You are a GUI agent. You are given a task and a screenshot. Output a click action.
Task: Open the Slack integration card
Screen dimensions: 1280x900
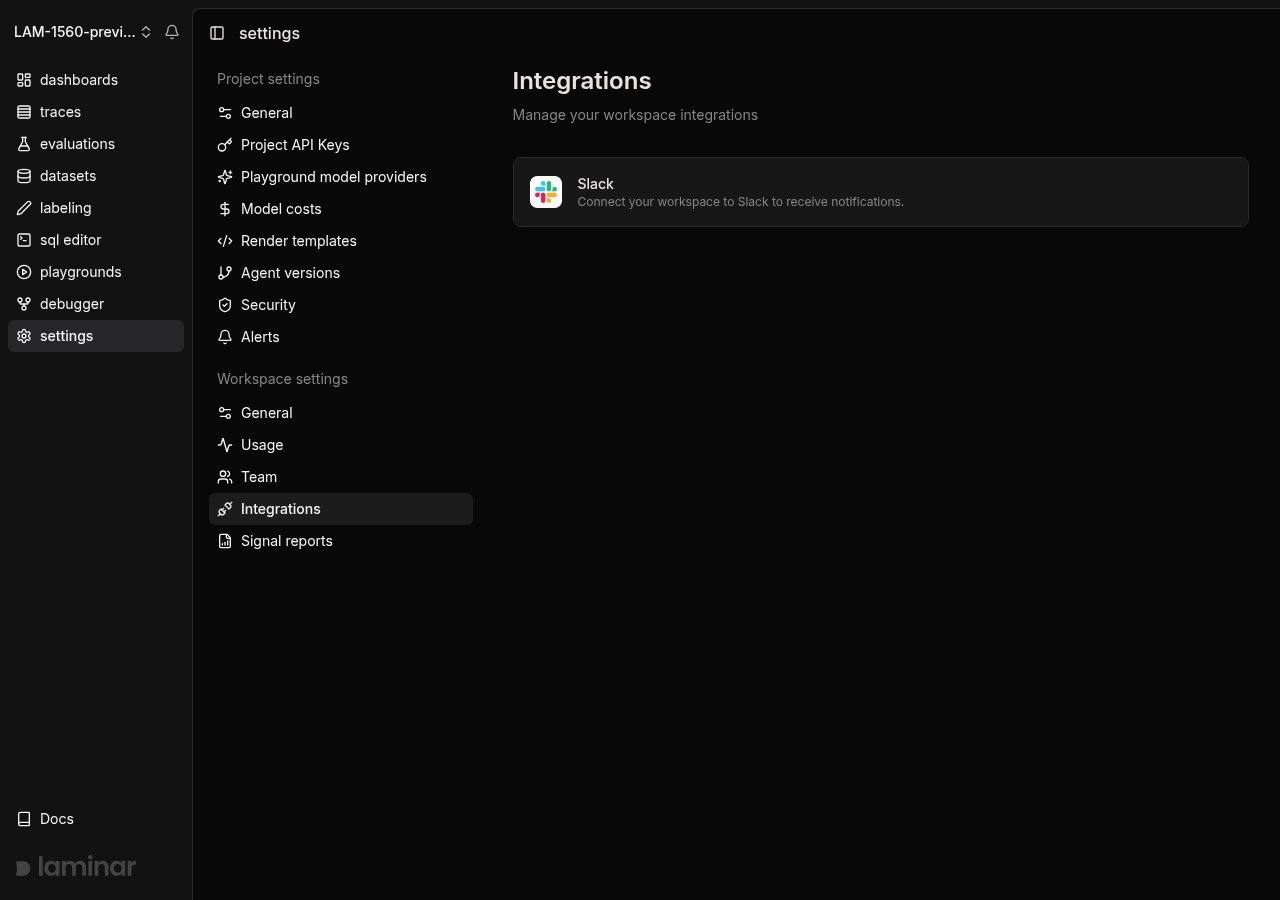coord(881,192)
